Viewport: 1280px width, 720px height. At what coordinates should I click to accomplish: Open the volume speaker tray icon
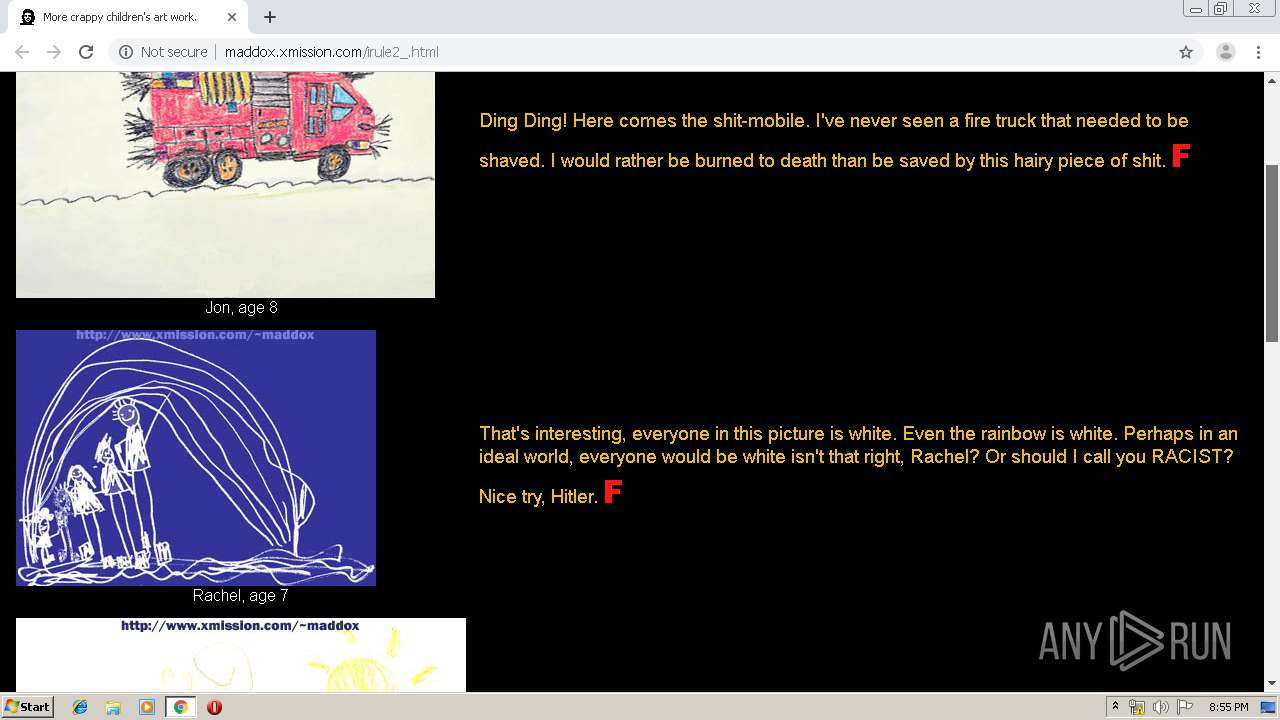[x=1160, y=707]
